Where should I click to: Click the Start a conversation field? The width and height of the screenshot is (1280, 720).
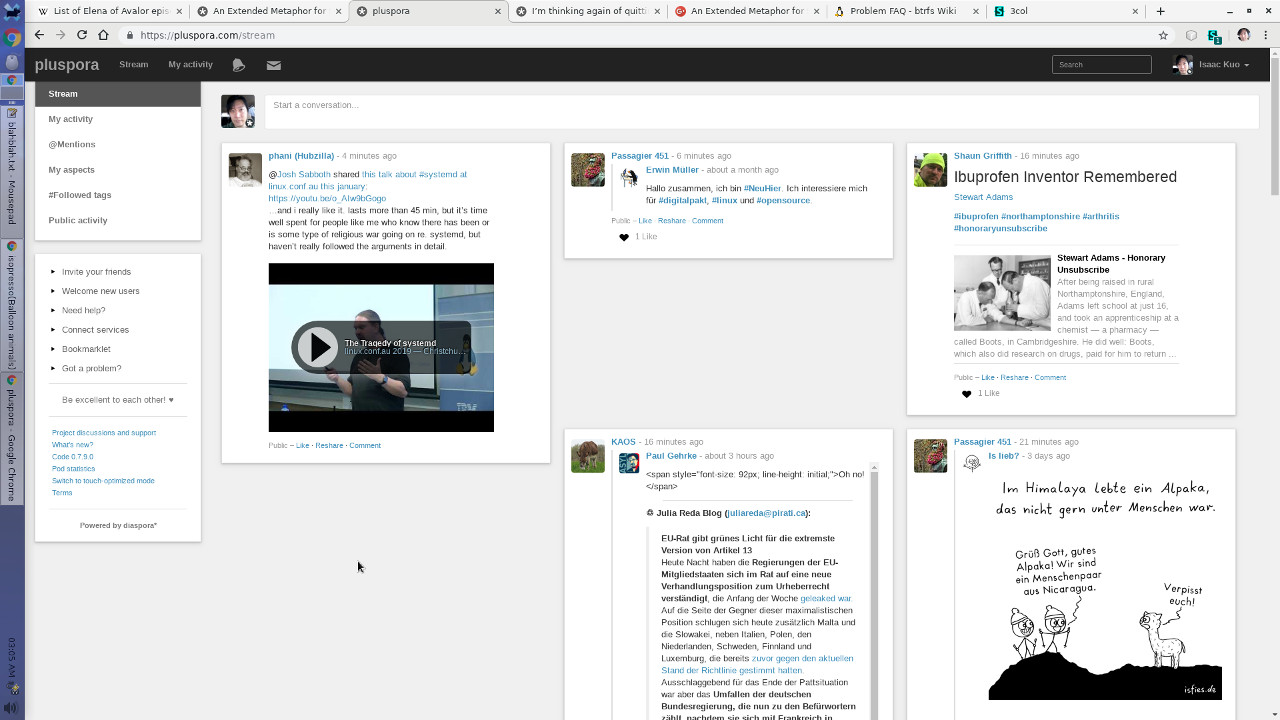click(x=760, y=105)
